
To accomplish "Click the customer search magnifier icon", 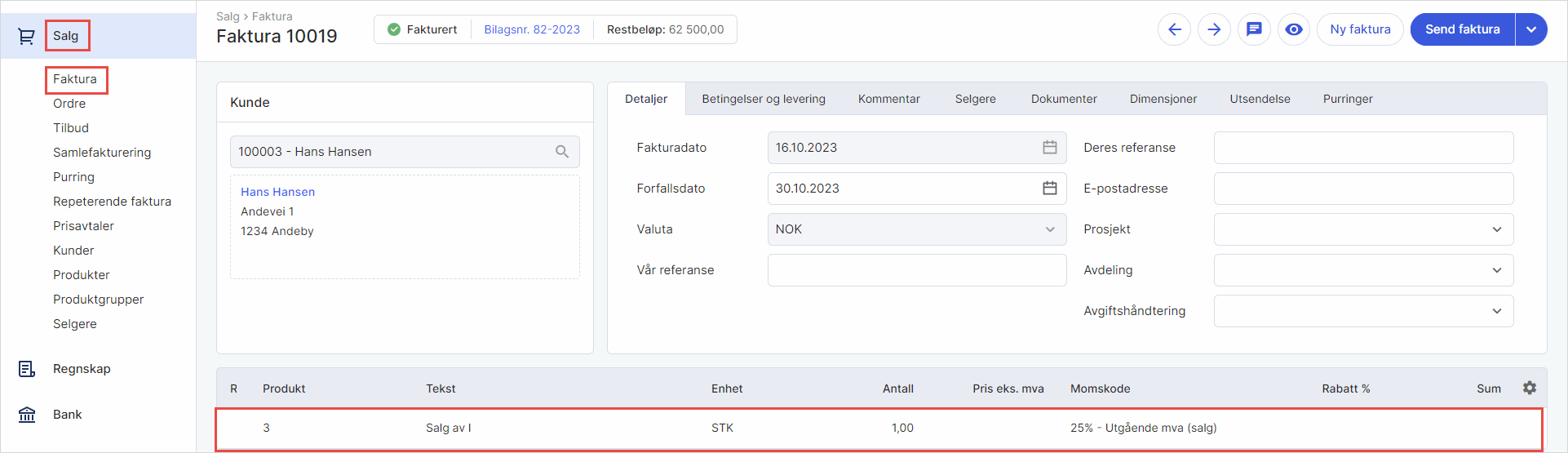I will (562, 152).
